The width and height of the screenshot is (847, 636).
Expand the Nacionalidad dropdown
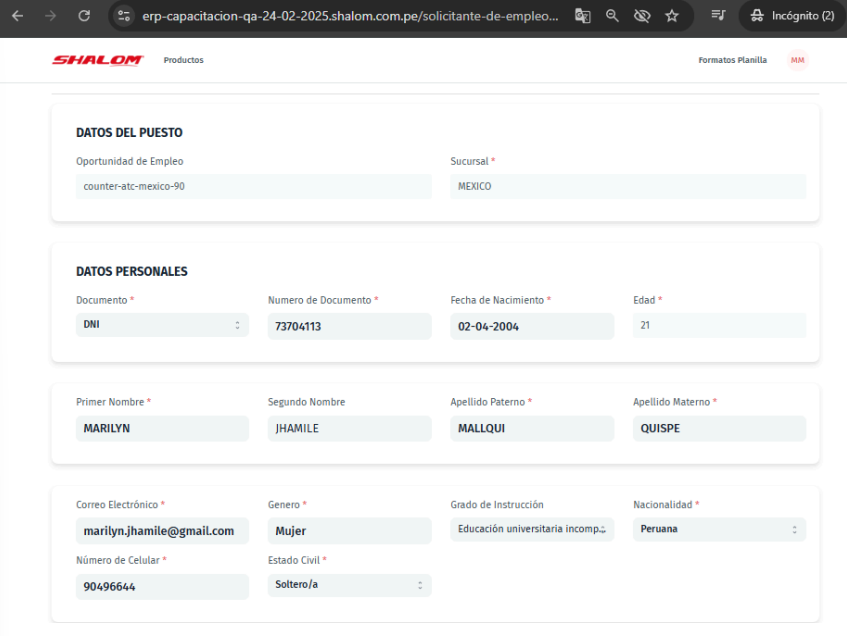point(719,529)
